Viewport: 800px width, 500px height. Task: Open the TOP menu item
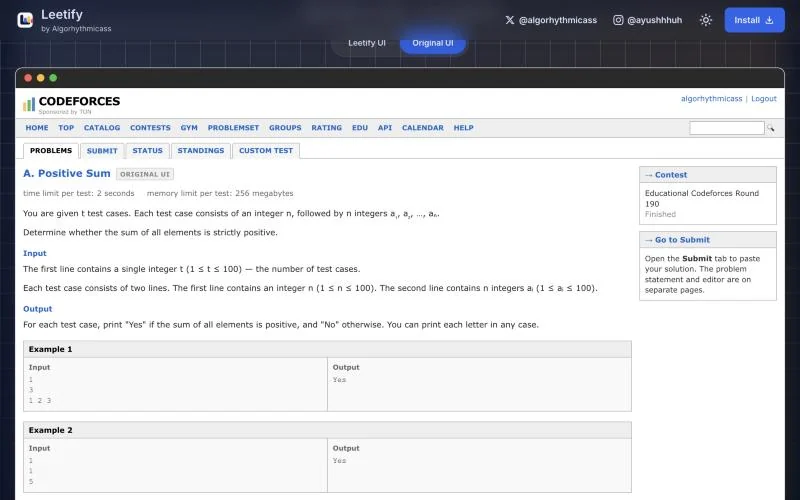pyautogui.click(x=66, y=128)
